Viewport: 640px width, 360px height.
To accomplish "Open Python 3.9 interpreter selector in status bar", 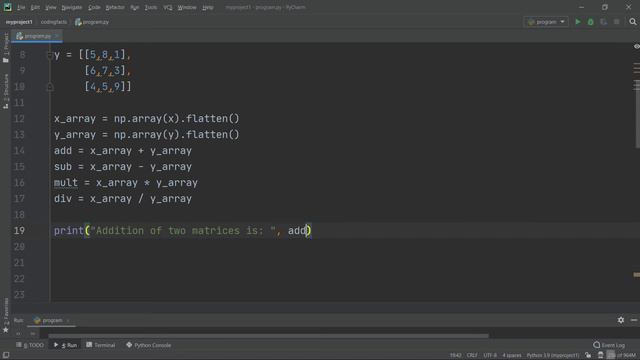I will point(553,356).
